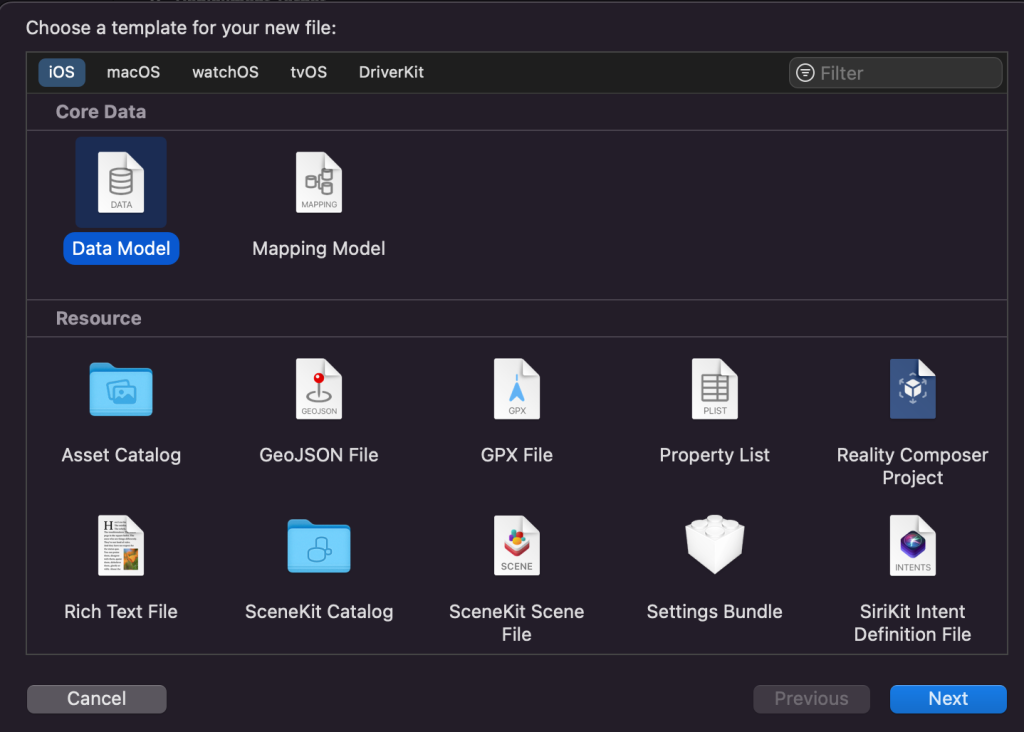This screenshot has width=1024, height=732.
Task: Select the GPX File icon
Action: (x=517, y=389)
